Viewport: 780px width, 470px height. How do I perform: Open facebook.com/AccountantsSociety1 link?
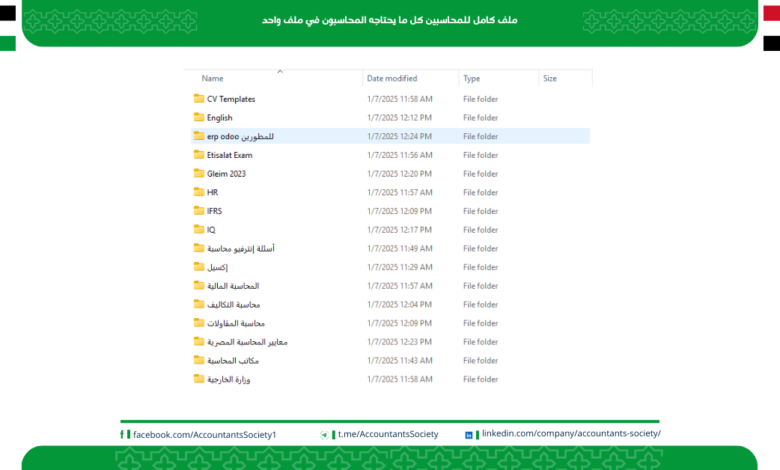(204, 435)
